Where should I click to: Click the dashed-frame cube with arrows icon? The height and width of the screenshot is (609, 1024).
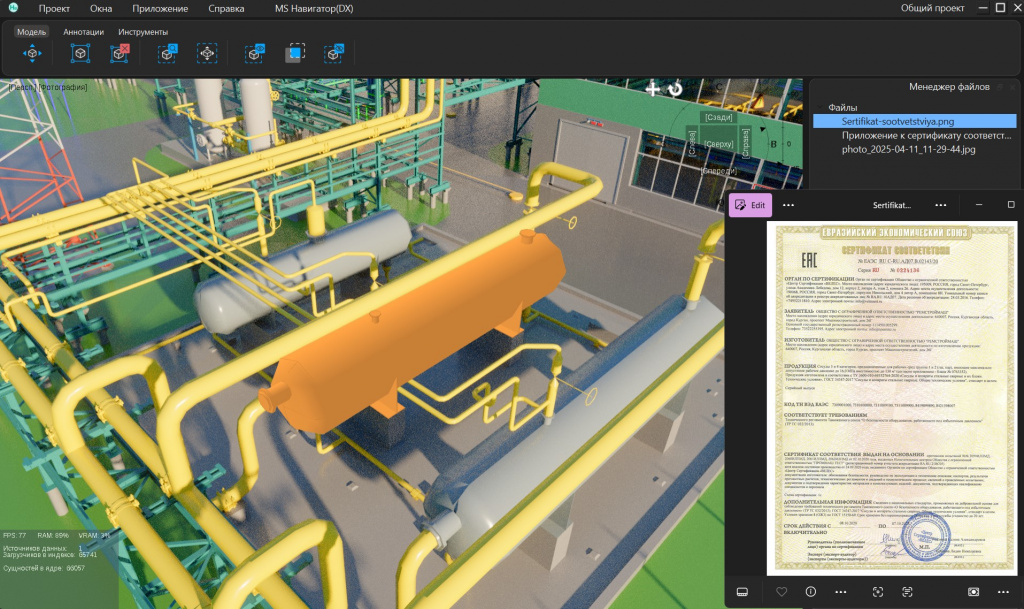[x=207, y=54]
